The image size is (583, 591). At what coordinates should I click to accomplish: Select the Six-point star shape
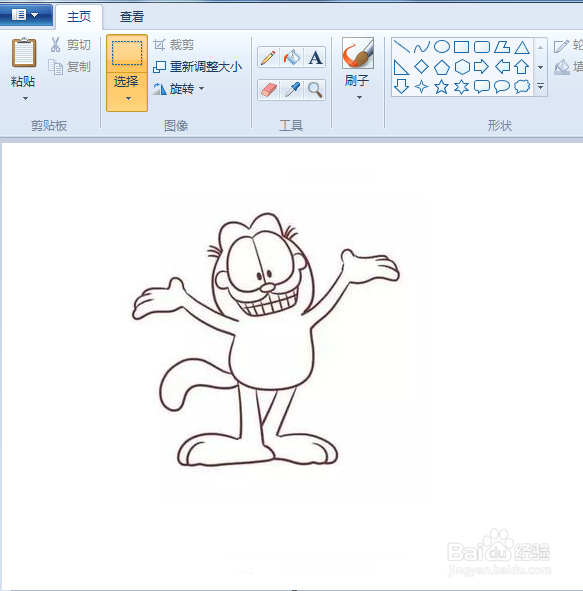coord(462,87)
